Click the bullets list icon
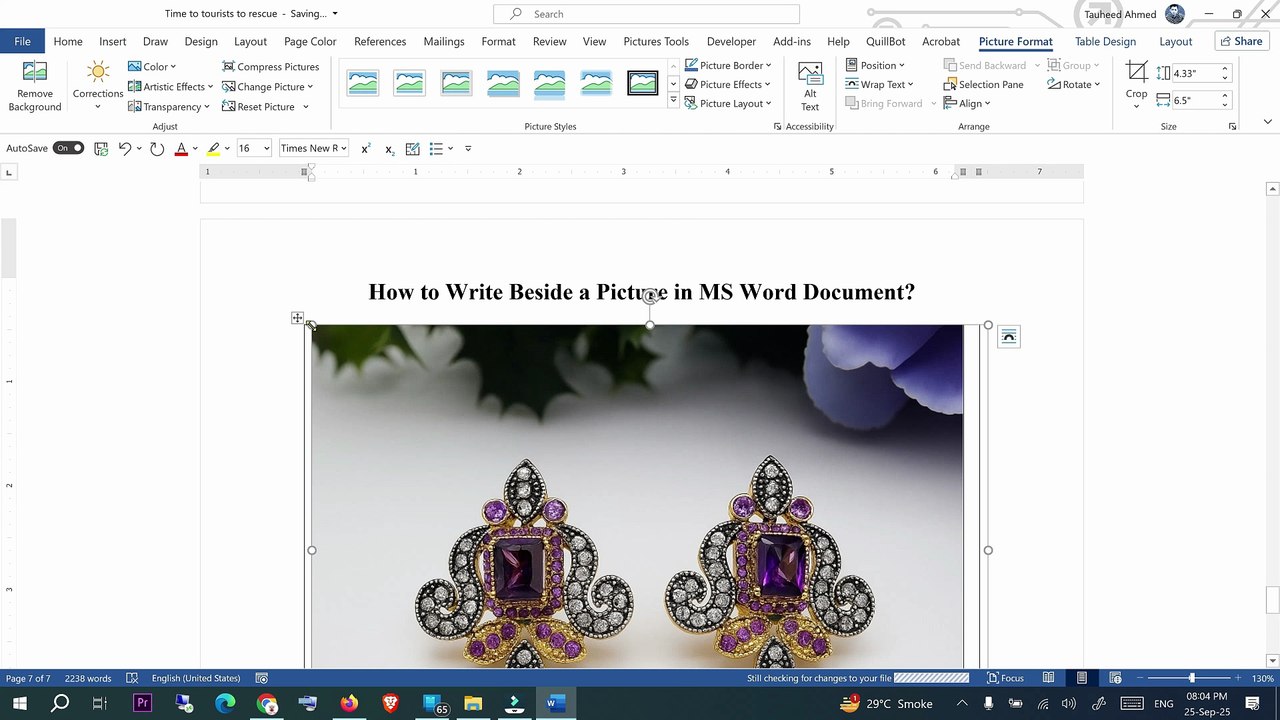This screenshot has width=1280, height=720. (436, 148)
